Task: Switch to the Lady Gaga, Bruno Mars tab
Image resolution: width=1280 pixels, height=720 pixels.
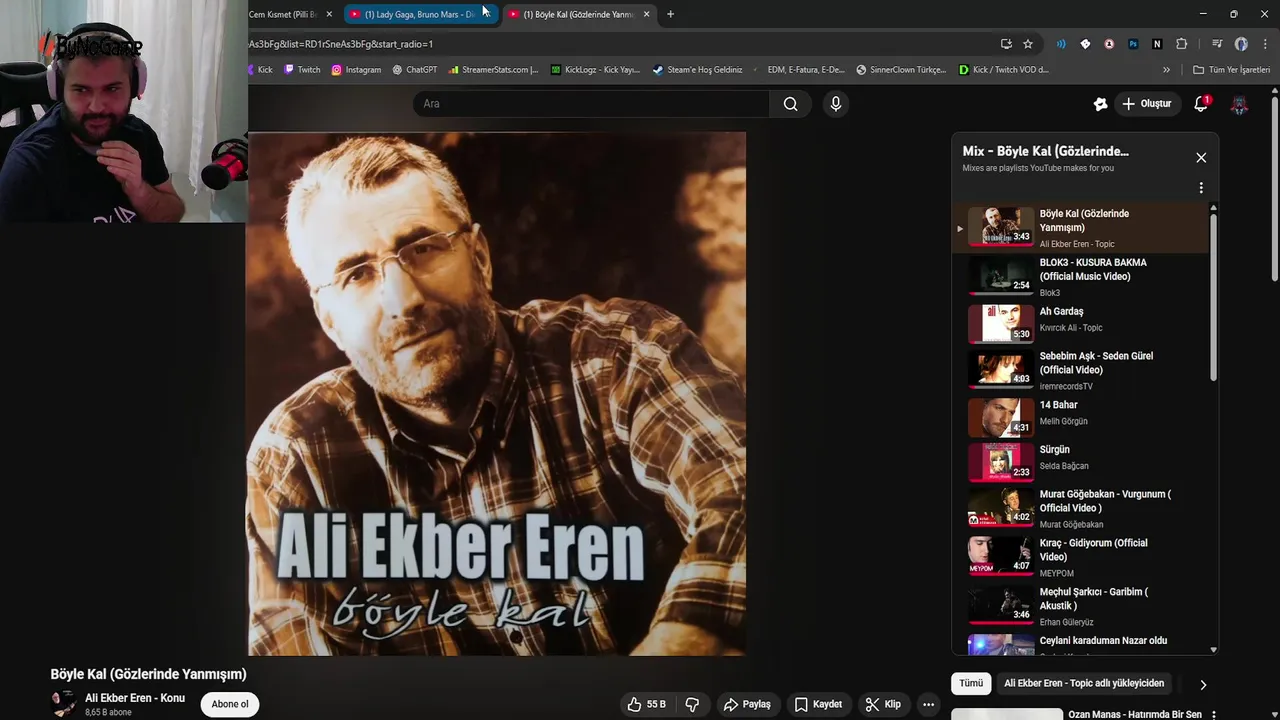Action: tap(422, 14)
